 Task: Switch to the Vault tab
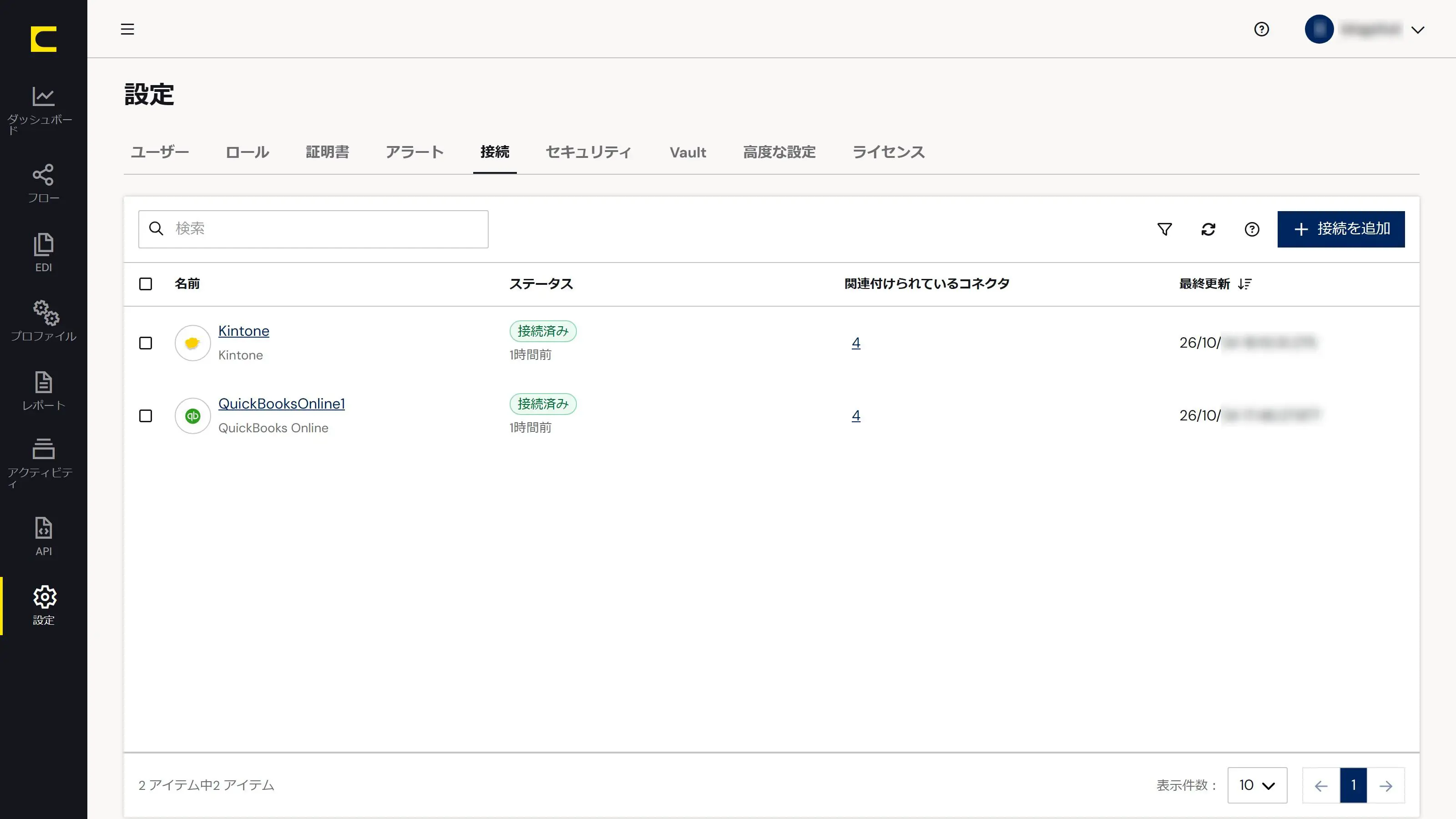point(688,152)
